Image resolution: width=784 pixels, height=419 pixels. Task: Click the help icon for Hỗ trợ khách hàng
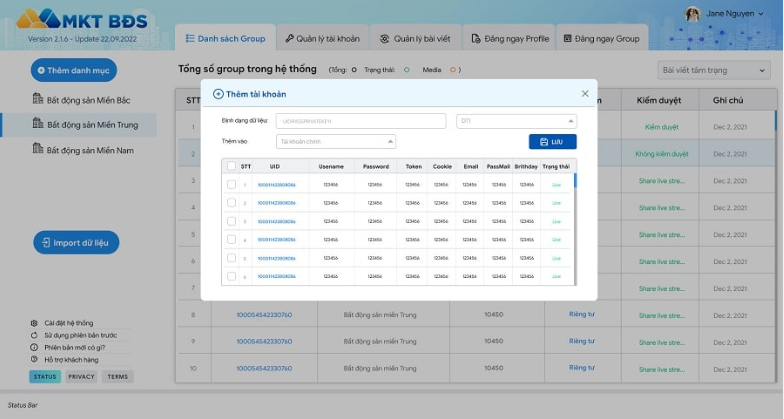point(35,359)
